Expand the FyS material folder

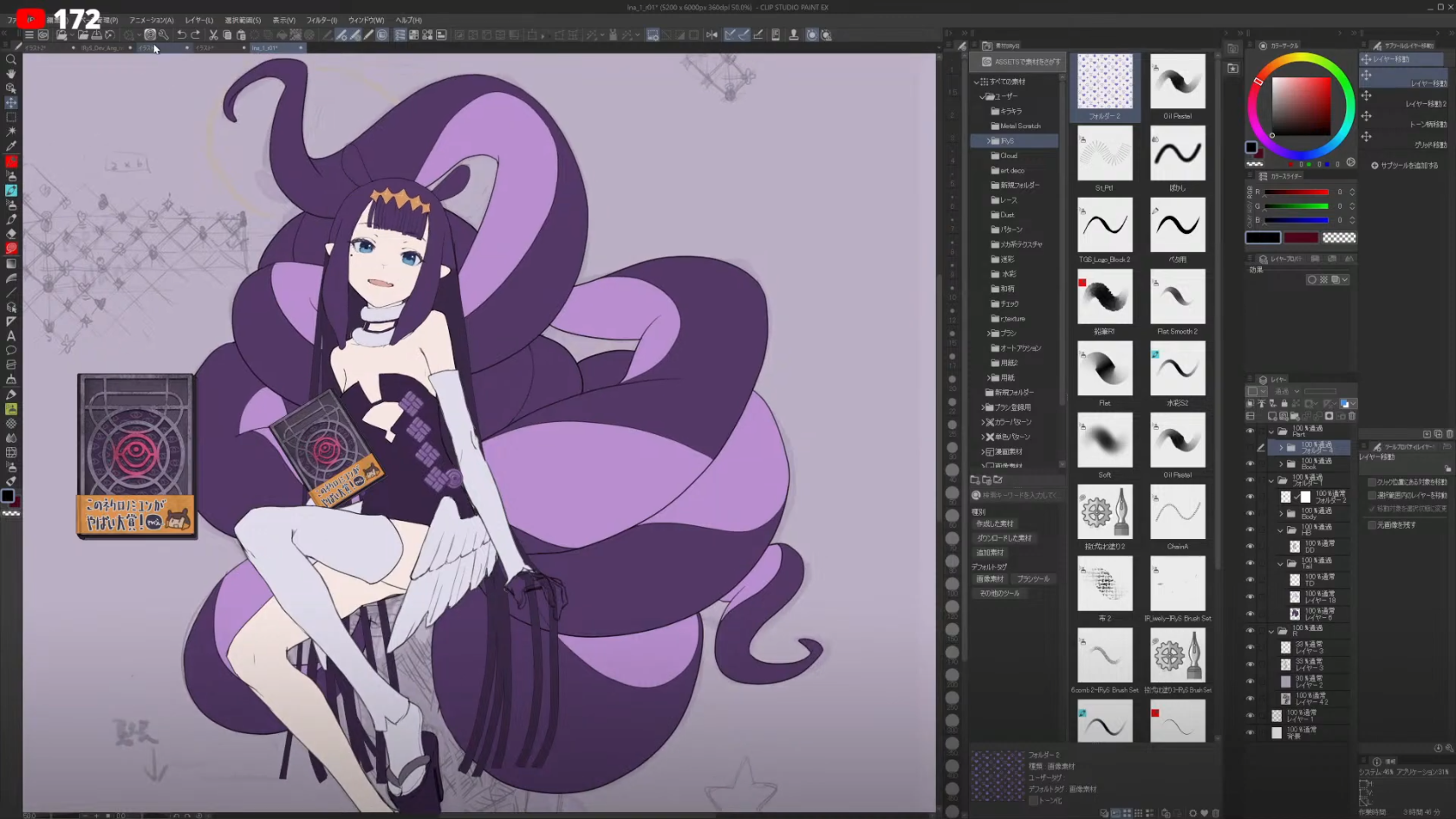point(989,140)
